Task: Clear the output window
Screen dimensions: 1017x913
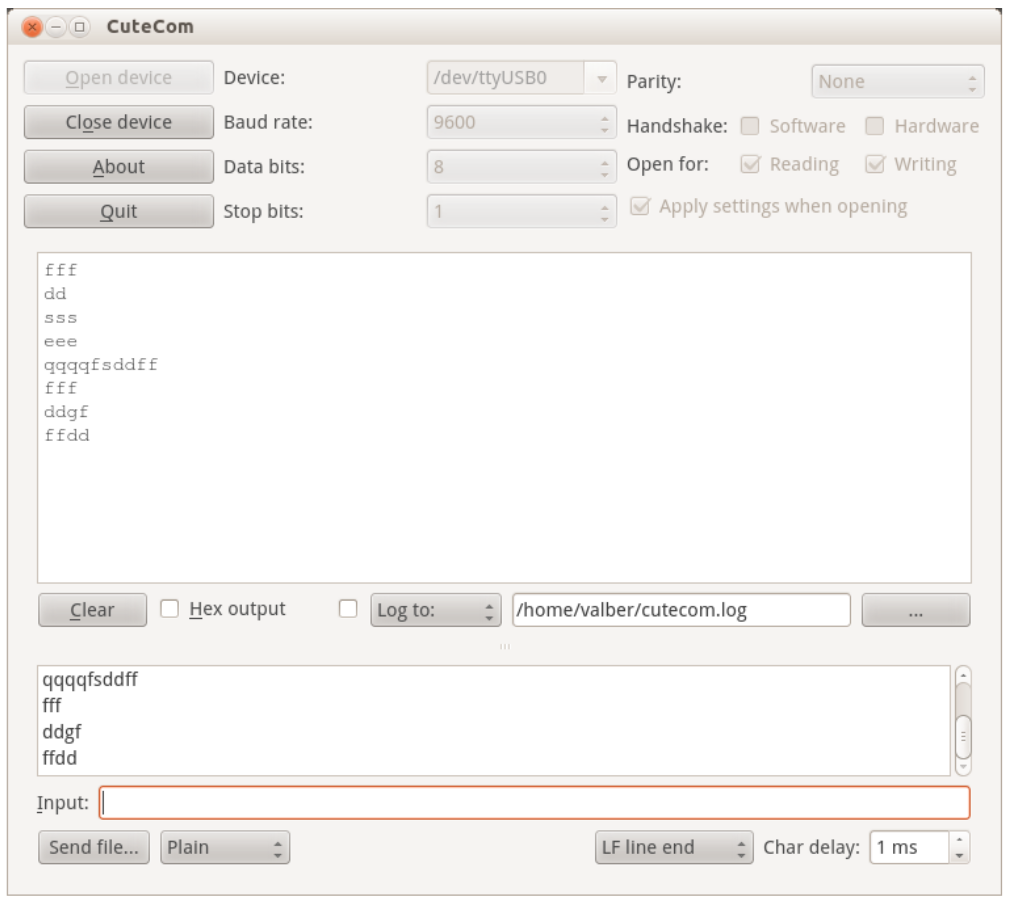Action: (92, 610)
